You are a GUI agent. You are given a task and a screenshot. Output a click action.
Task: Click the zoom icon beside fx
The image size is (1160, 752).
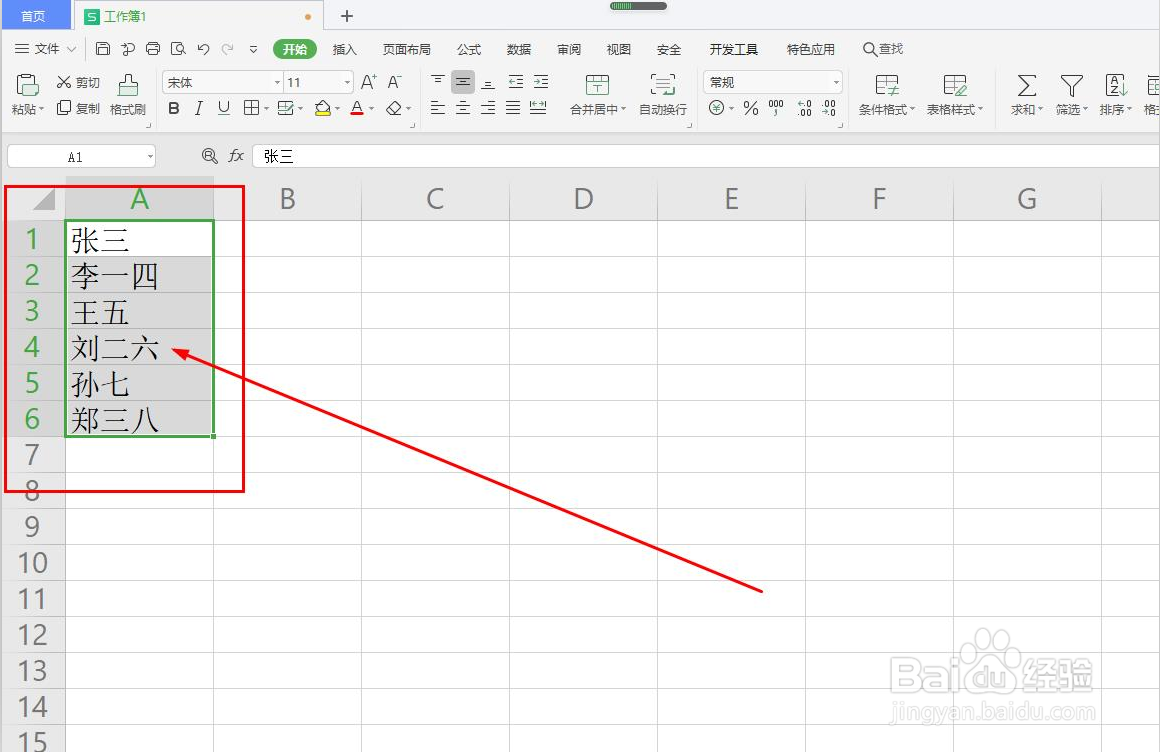209,155
